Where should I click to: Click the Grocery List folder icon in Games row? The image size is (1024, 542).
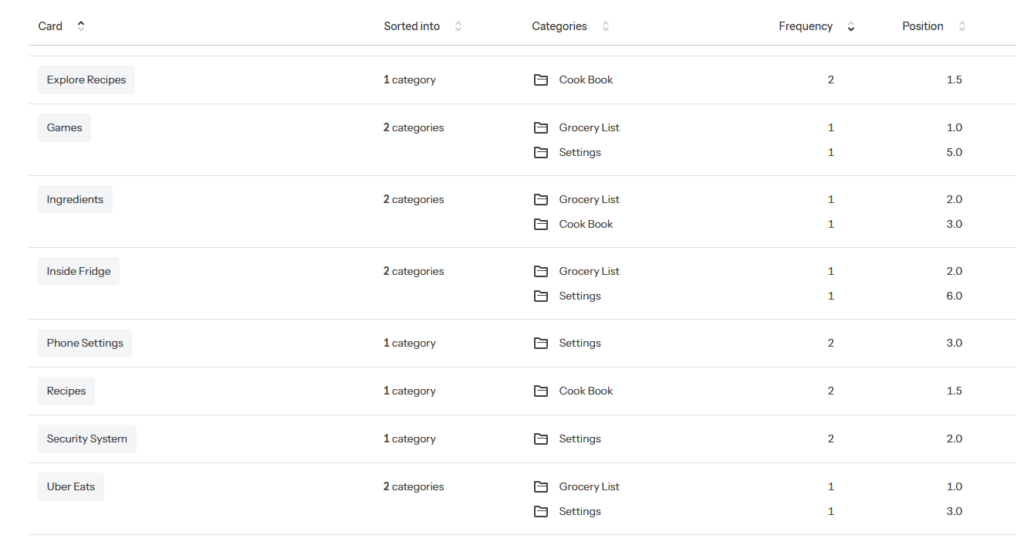click(541, 128)
